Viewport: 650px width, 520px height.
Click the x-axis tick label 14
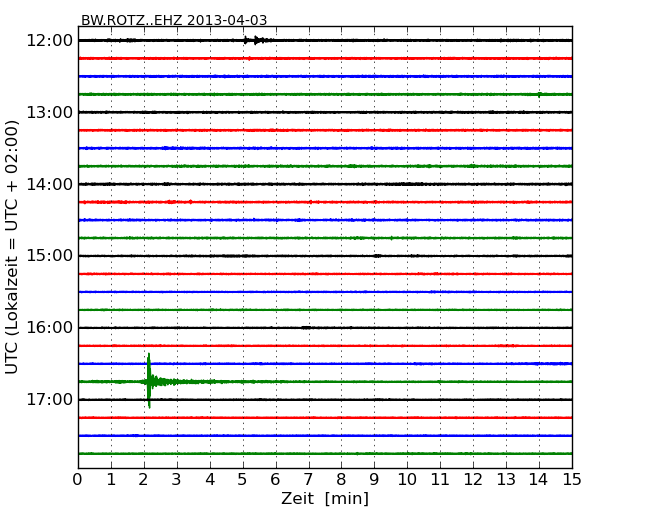pyautogui.click(x=538, y=479)
